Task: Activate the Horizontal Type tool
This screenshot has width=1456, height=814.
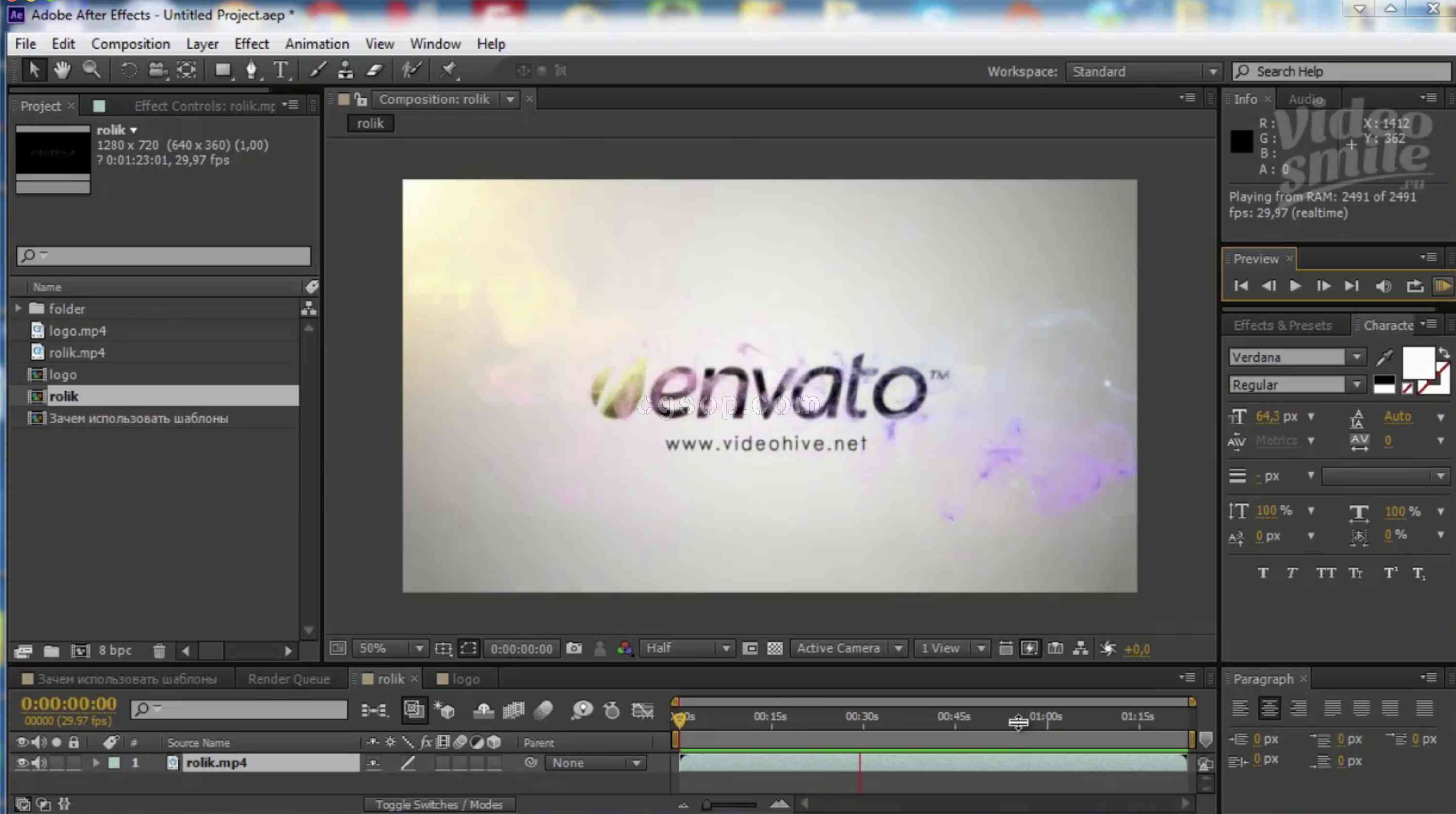Action: point(280,70)
